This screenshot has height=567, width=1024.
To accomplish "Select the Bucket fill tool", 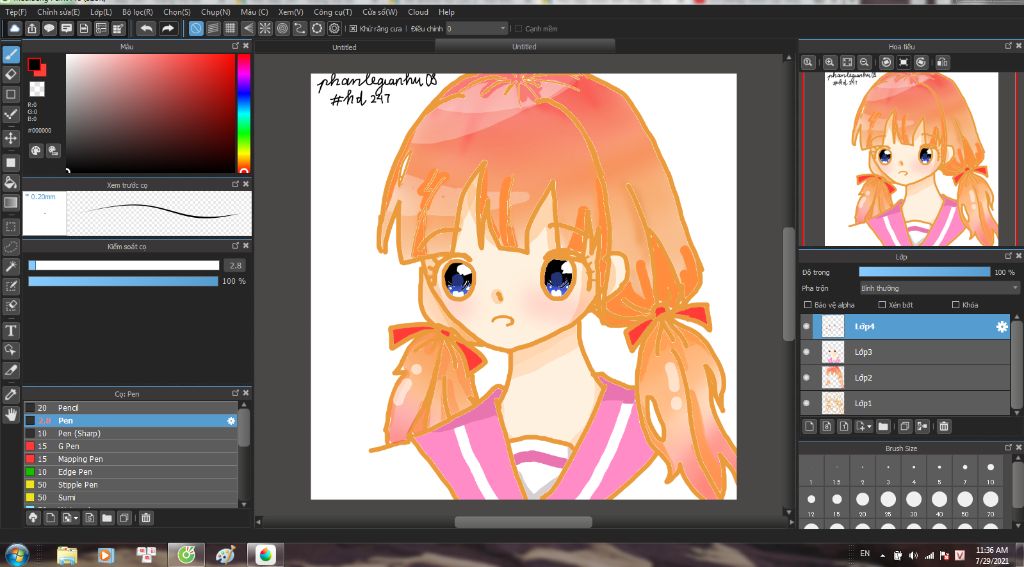I will click(11, 182).
